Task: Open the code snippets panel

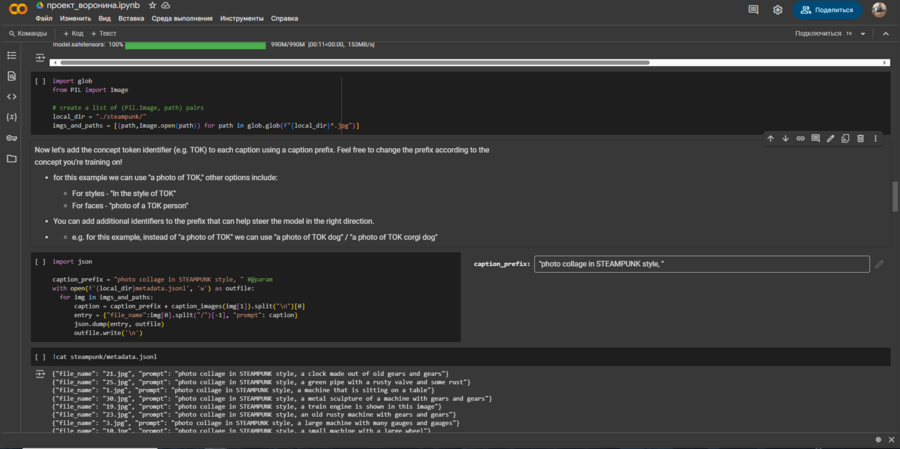Action: (11, 96)
